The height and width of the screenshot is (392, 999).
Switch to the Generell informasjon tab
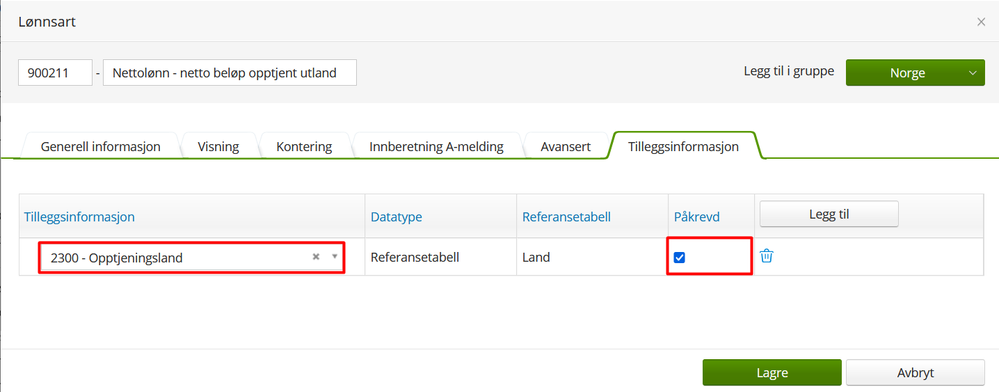(101, 147)
